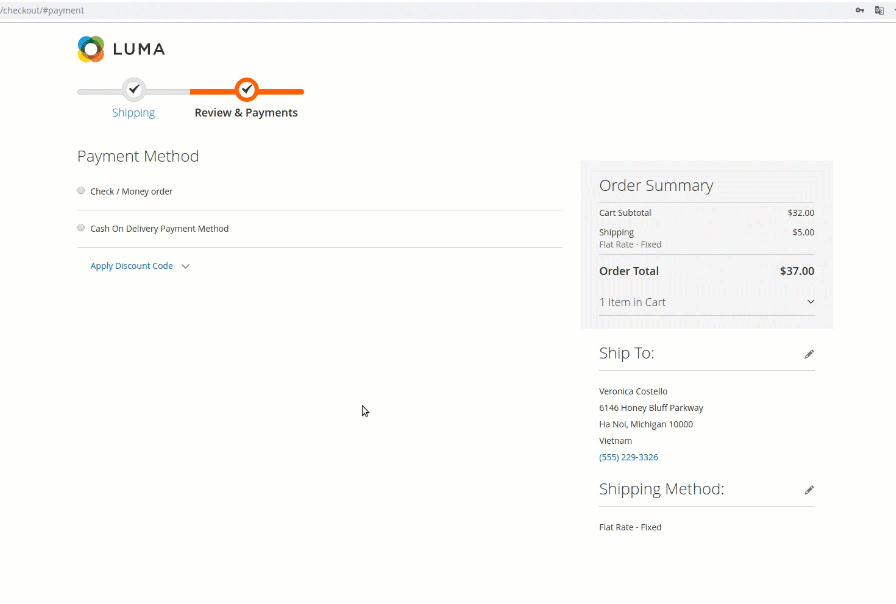Screen dimensions: 896x604
Task: Edit the Shipping Method pencil icon
Action: click(x=809, y=490)
